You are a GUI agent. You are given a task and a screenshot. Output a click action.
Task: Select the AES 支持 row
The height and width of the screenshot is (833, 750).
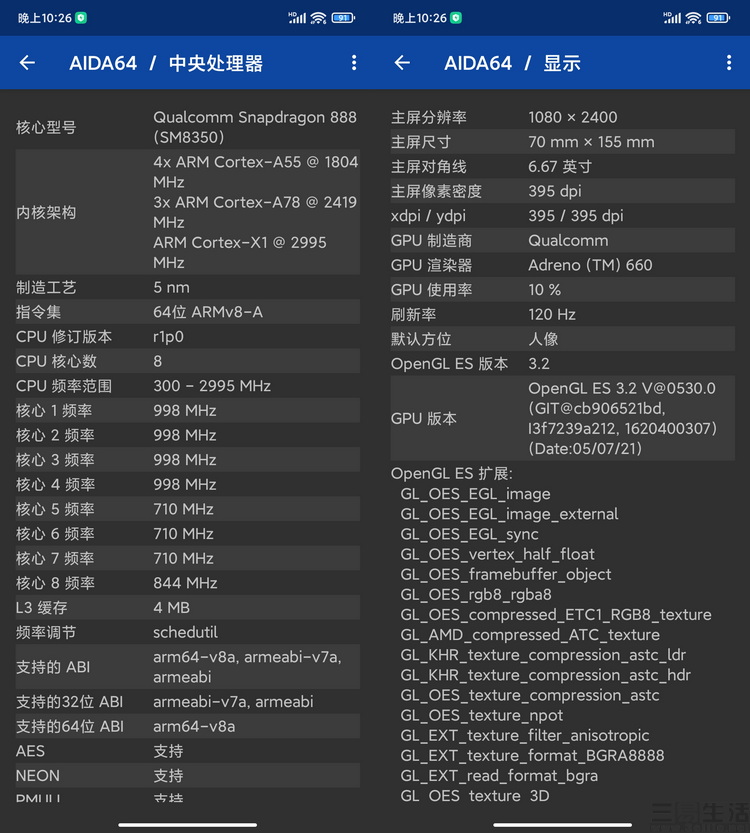point(188,751)
